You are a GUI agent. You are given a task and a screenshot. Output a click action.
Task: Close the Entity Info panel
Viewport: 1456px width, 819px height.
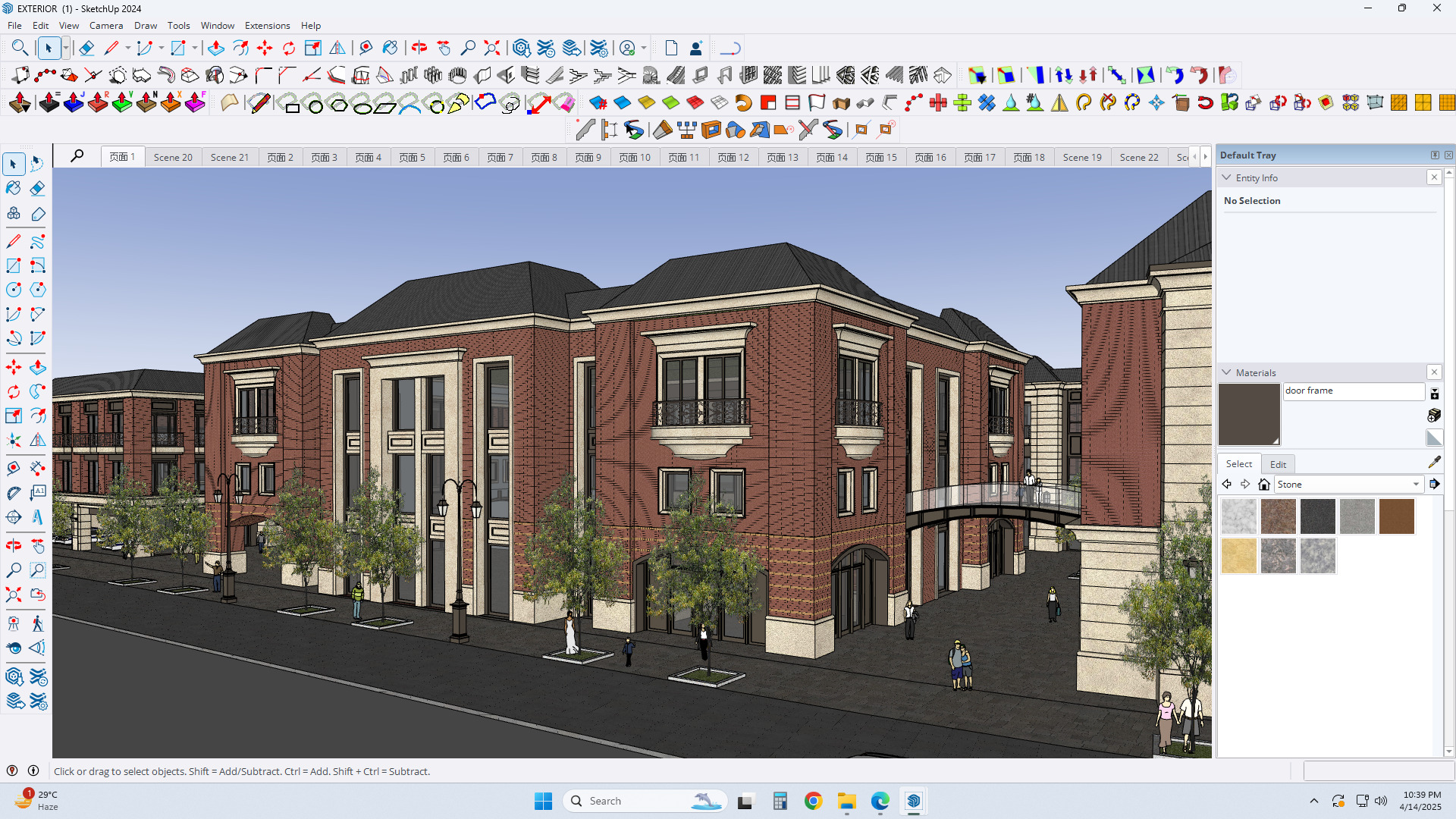click(x=1434, y=177)
